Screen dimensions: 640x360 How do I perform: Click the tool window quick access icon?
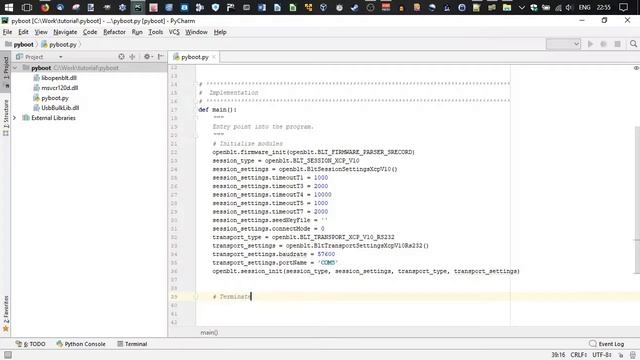[7, 355]
